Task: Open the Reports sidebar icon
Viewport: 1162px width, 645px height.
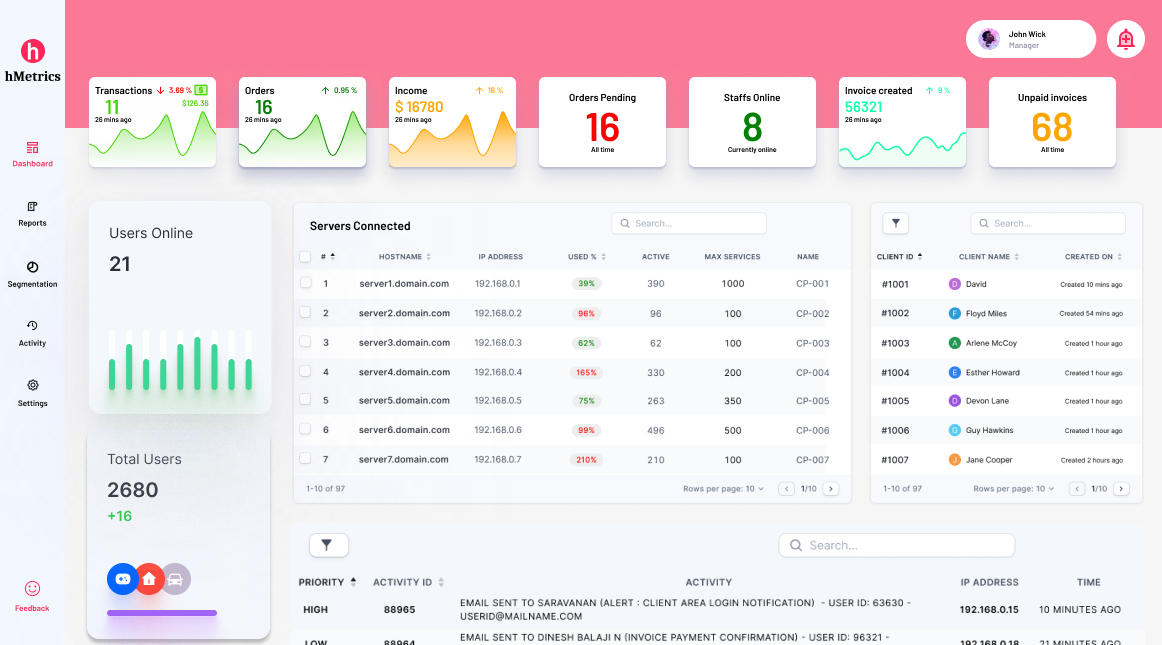Action: [32, 207]
